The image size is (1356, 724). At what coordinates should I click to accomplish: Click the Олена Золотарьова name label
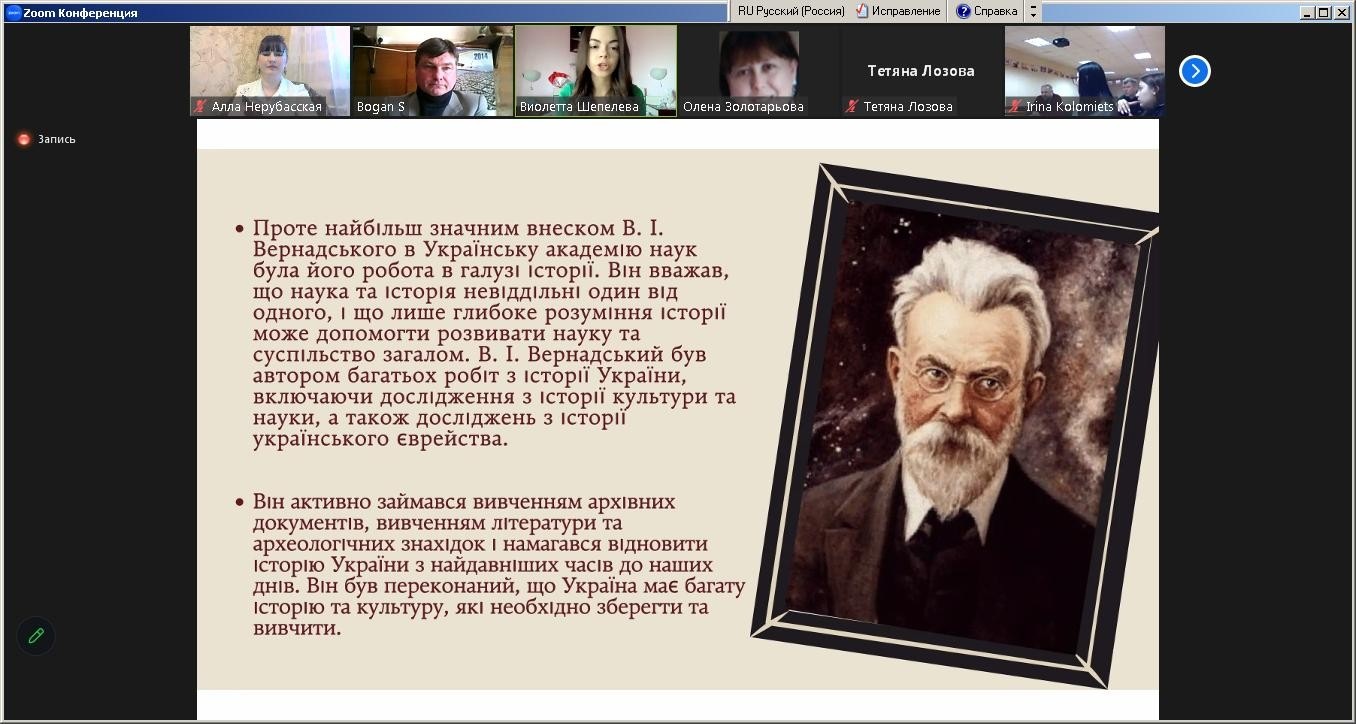tap(743, 106)
